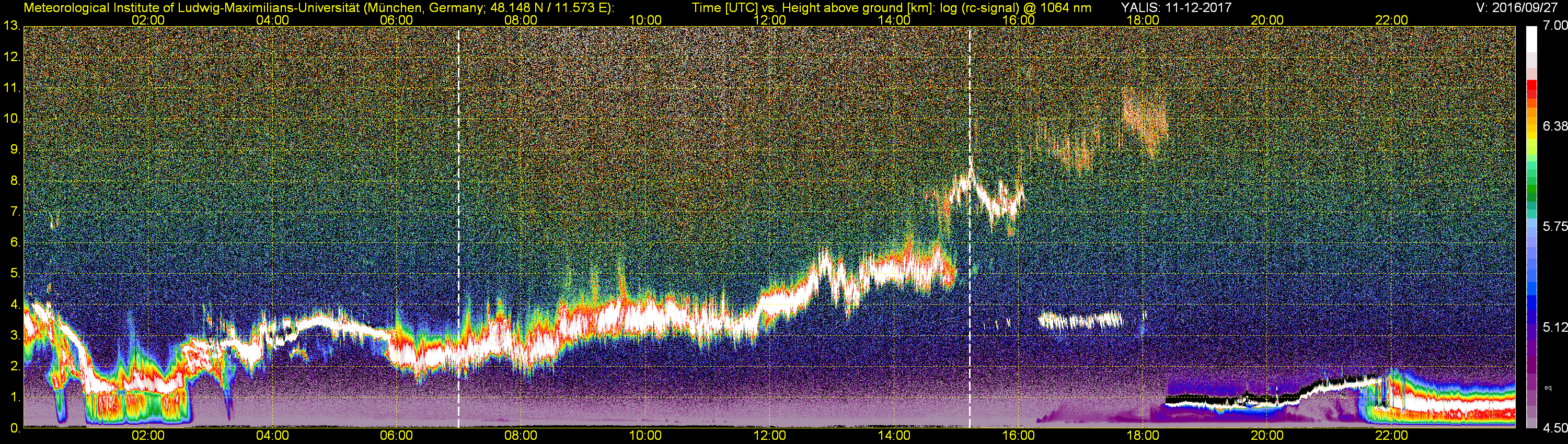Click the height axis label '1.'
Screen dimensions: 1568x444
tap(15, 397)
